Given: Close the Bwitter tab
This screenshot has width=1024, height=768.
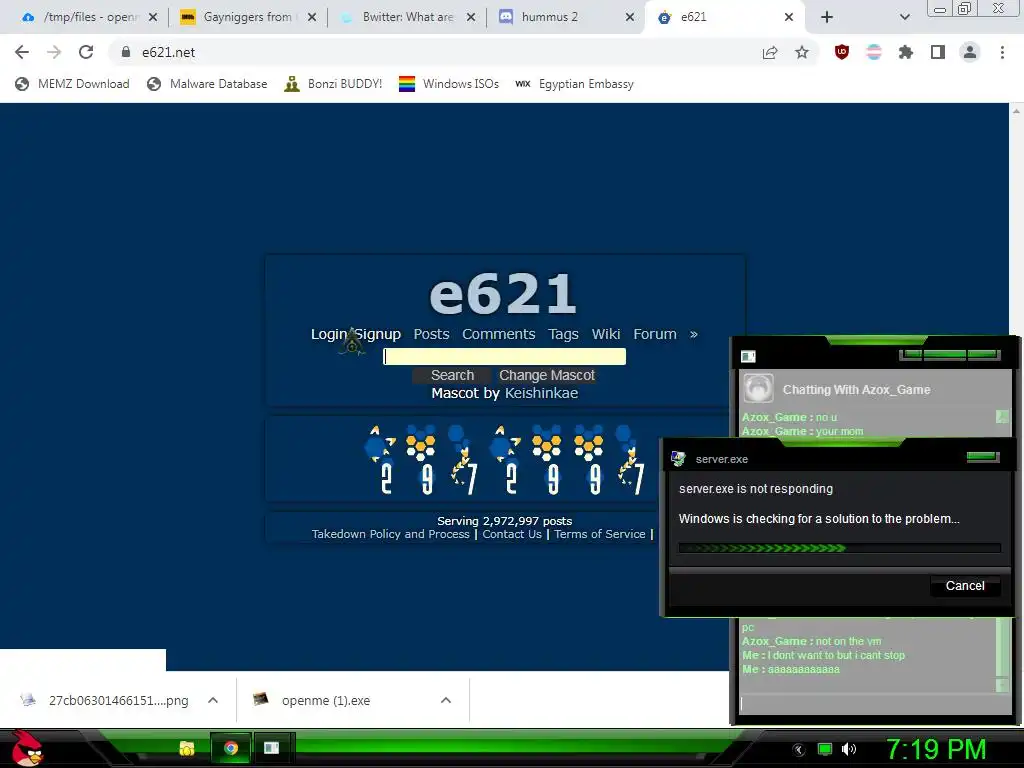Looking at the screenshot, I should click(470, 18).
